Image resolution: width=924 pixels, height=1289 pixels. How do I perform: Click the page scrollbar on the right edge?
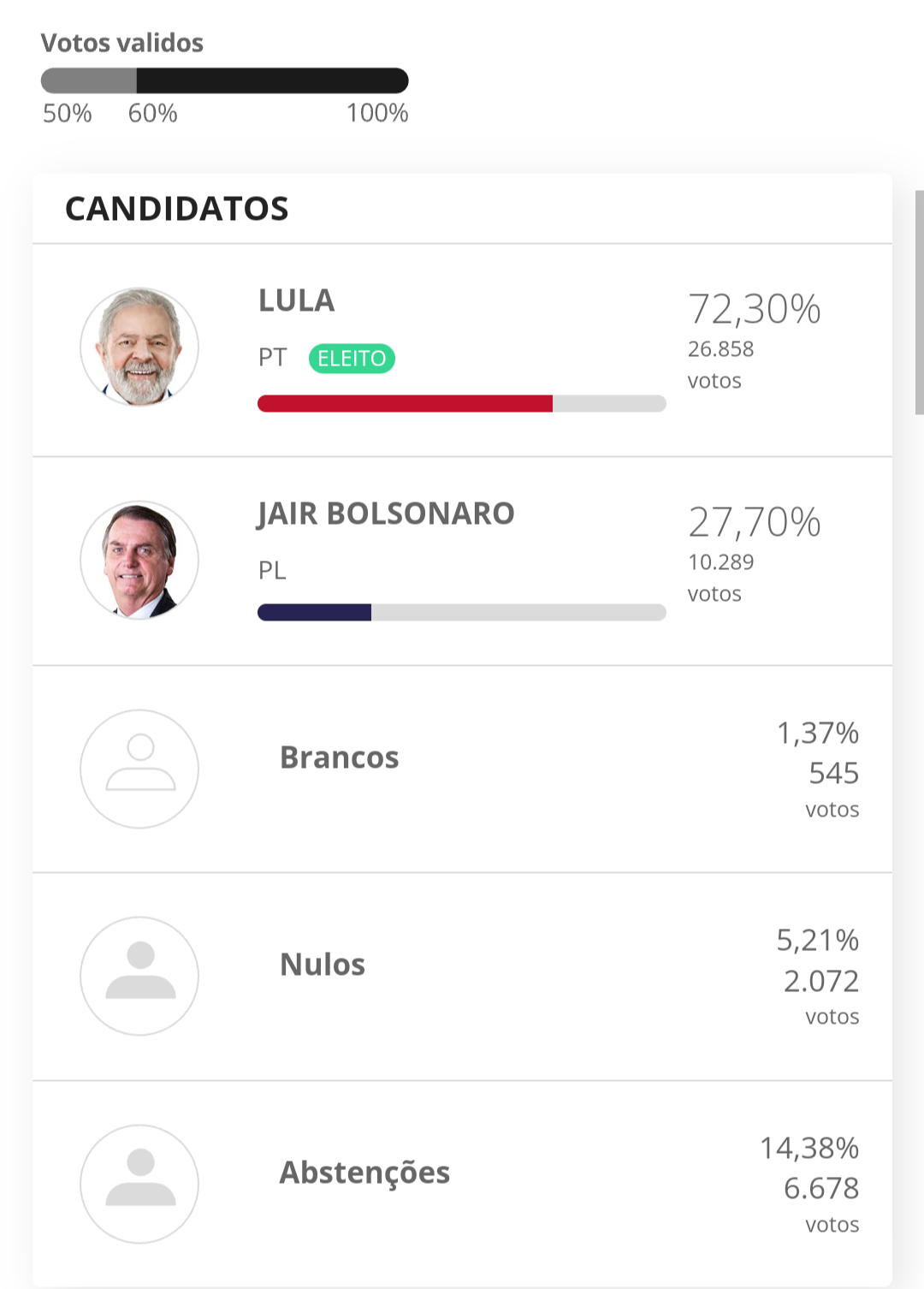tap(920, 302)
